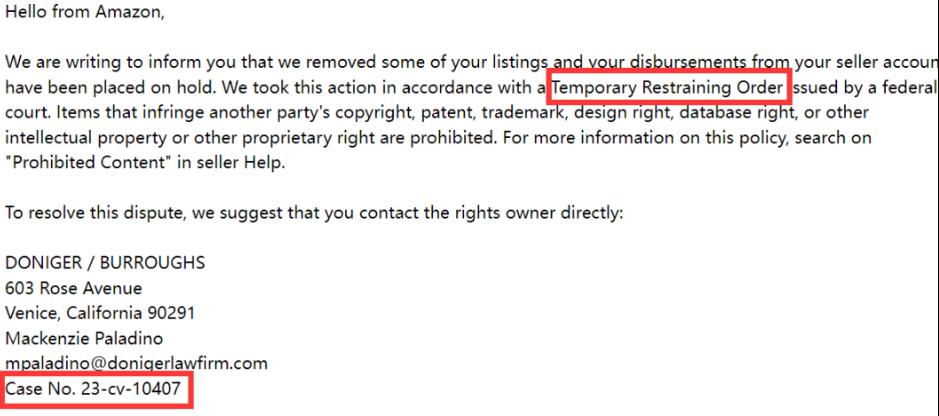Click the quoted "Prohibited Content" phrase
Screen dimensions: 939x416
(89, 163)
